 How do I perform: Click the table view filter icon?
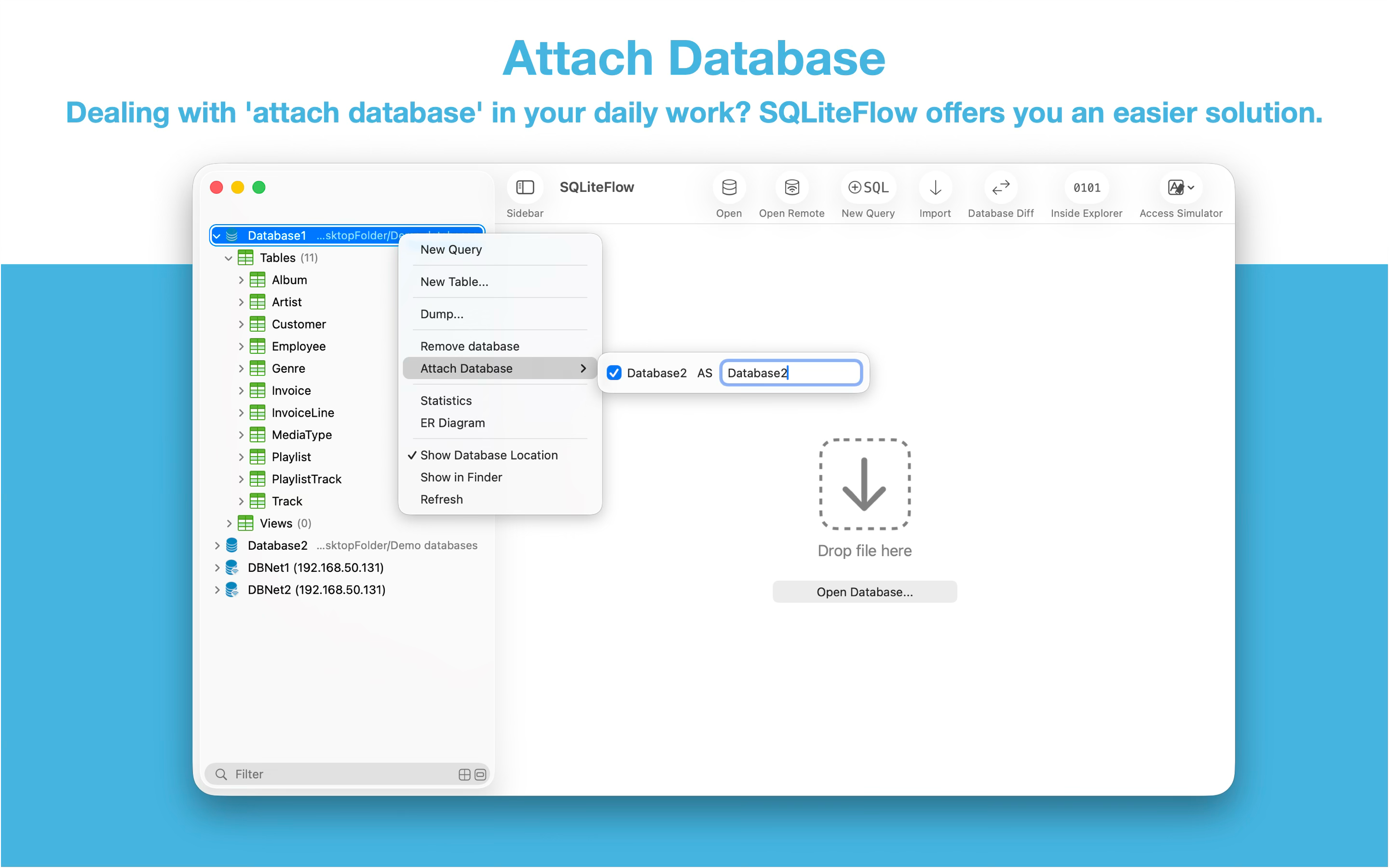[464, 774]
